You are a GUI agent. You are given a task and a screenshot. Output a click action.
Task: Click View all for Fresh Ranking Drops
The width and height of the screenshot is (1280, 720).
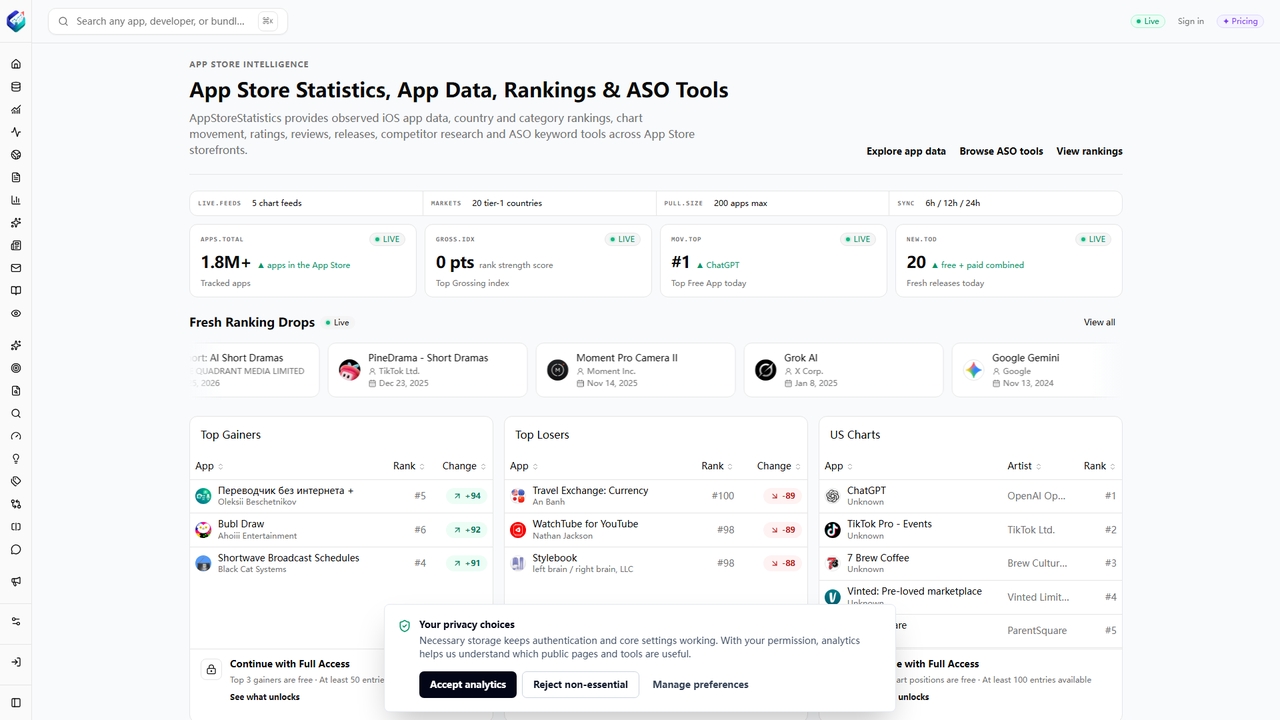click(x=1099, y=322)
